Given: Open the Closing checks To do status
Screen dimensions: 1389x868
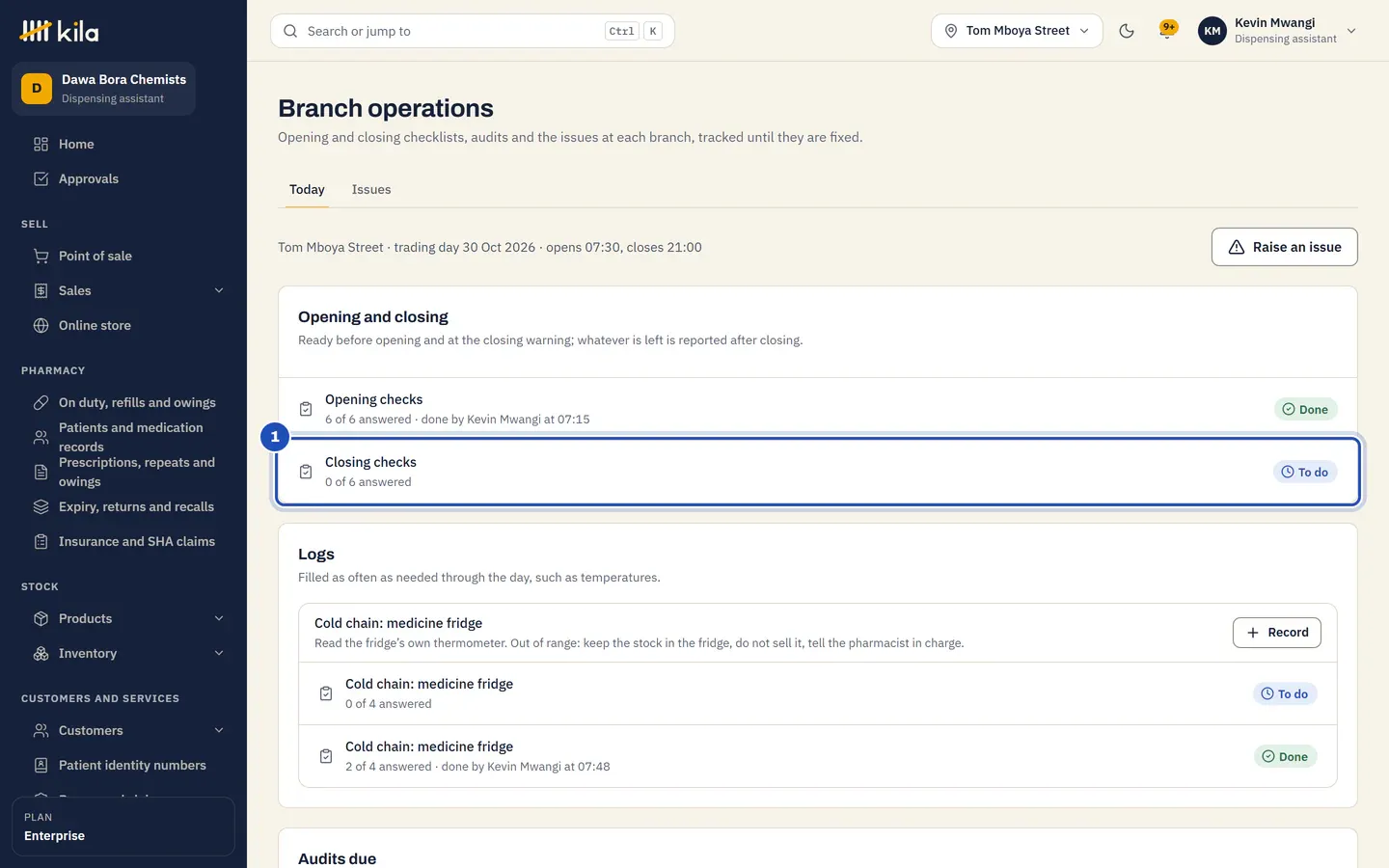Looking at the screenshot, I should [x=1305, y=472].
